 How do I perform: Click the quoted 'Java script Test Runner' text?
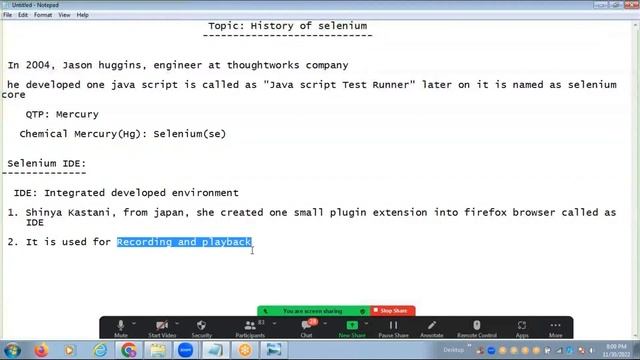pyautogui.click(x=340, y=85)
